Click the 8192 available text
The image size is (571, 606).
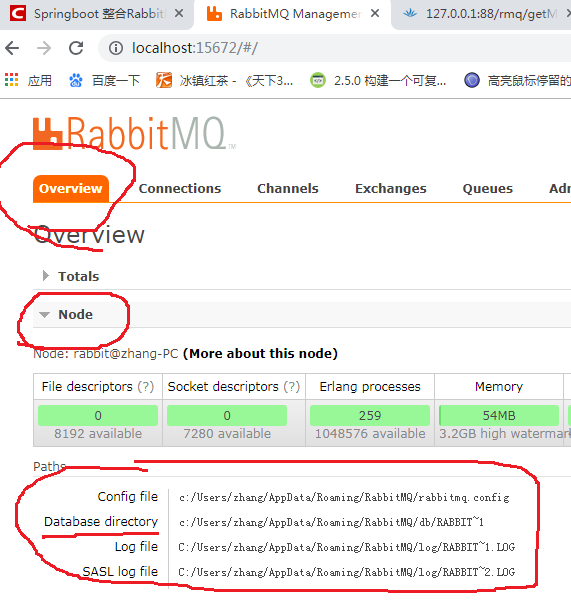[98, 434]
